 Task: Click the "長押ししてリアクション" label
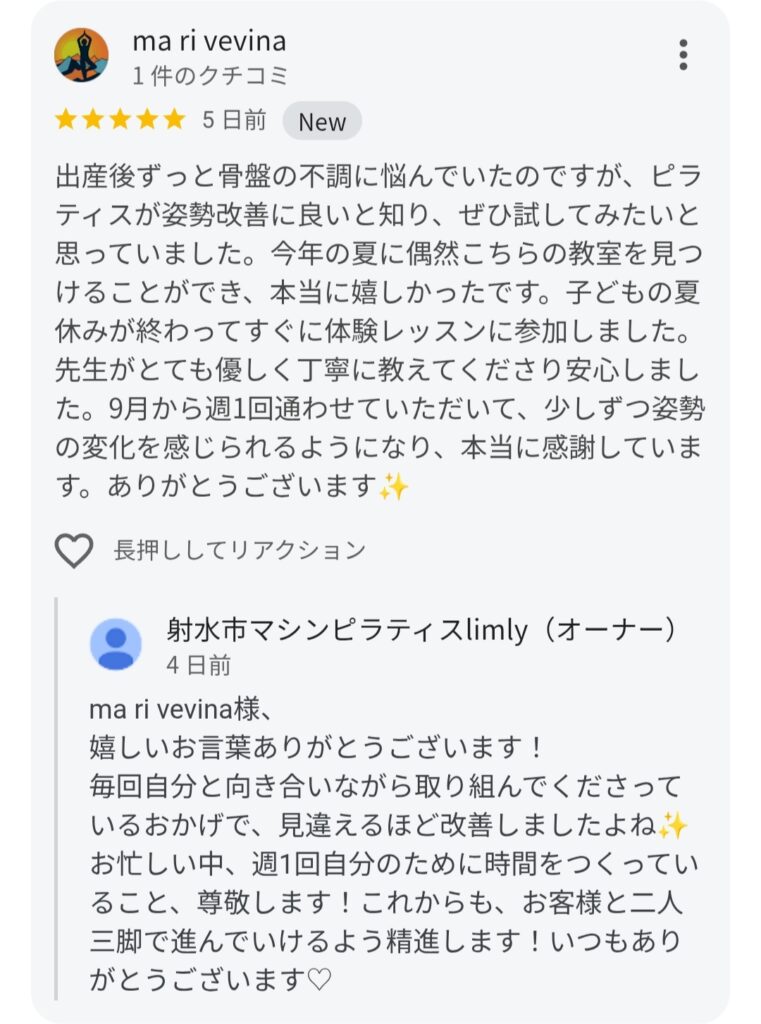[240, 550]
